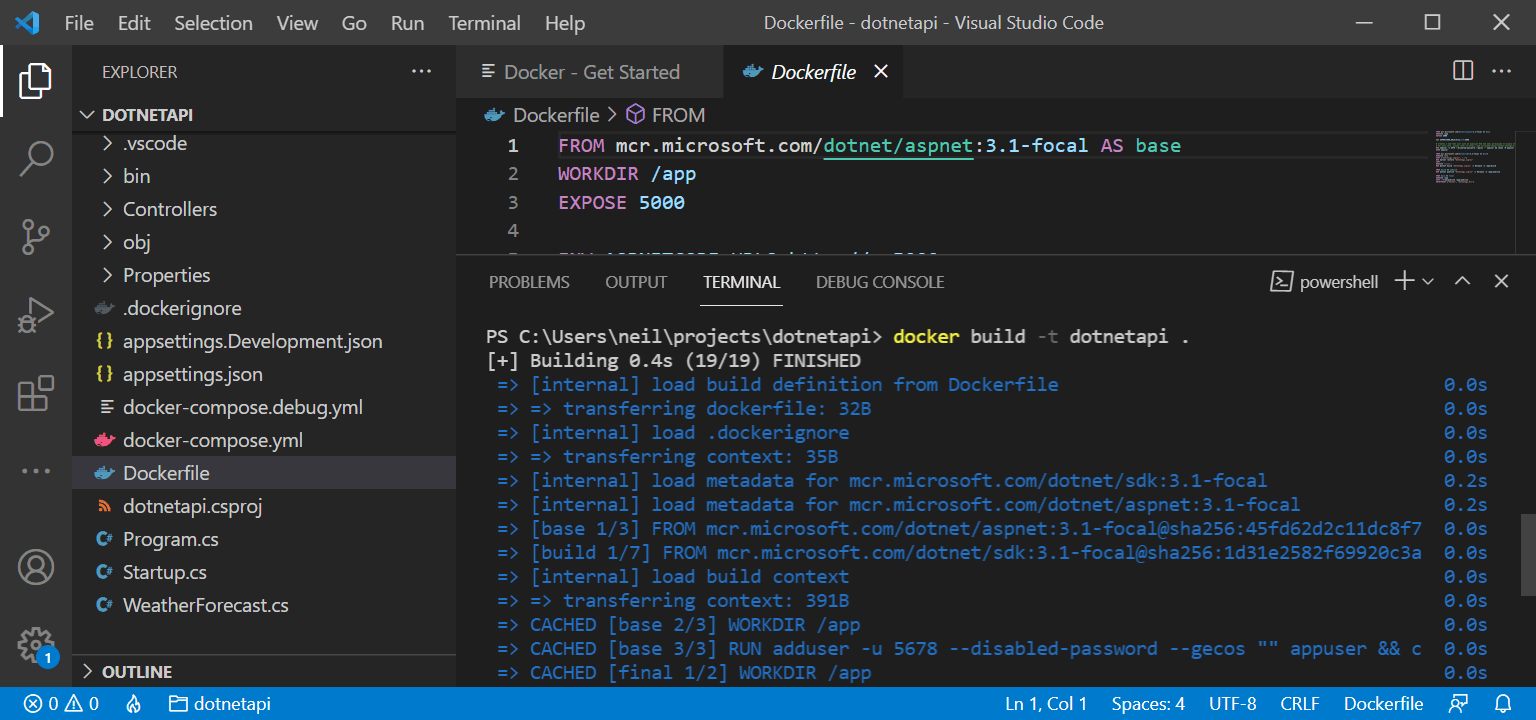Open the Source Control view
The image size is (1536, 720).
(x=36, y=237)
